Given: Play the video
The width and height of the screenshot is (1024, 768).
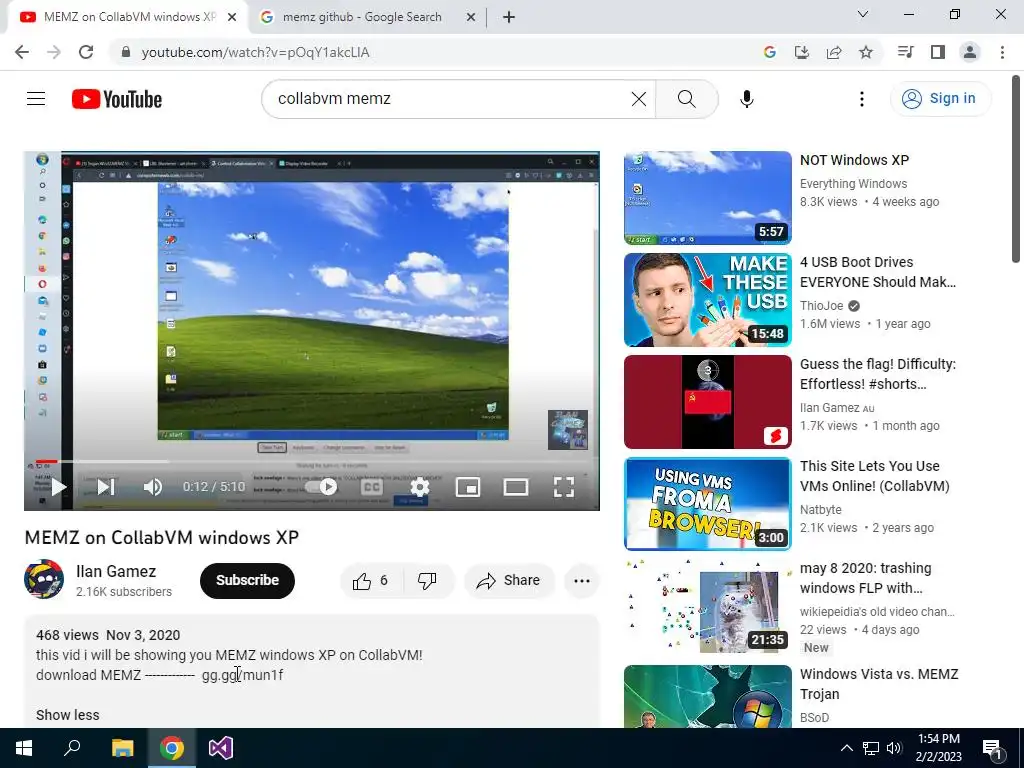Looking at the screenshot, I should coord(59,487).
